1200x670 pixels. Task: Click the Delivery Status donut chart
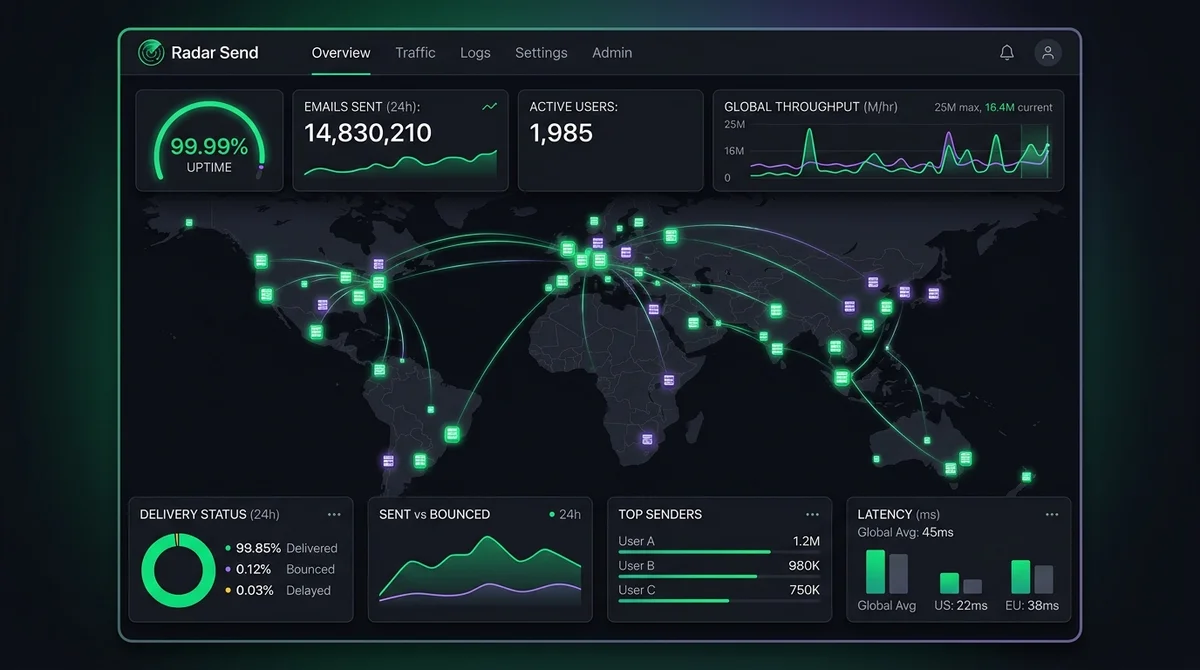178,569
